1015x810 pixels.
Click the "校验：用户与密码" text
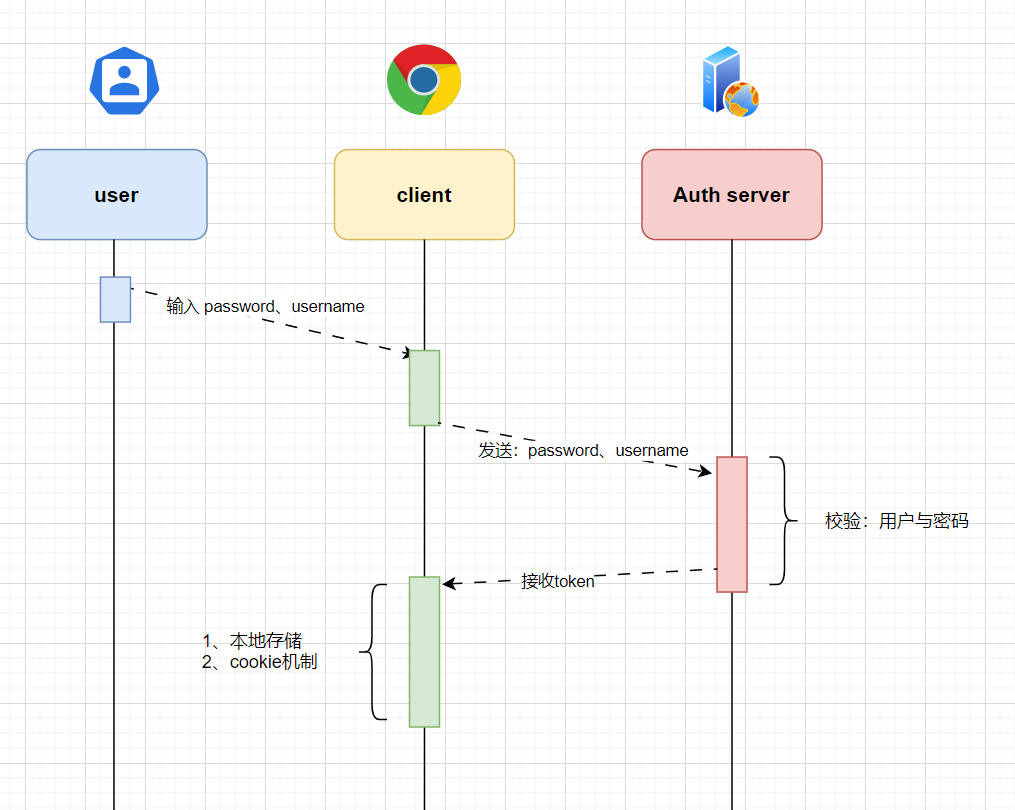pyautogui.click(x=896, y=521)
